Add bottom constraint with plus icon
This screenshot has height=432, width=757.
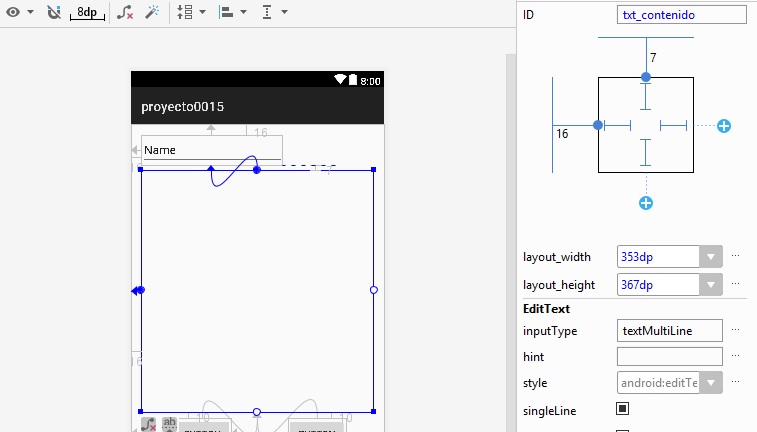[x=646, y=204]
